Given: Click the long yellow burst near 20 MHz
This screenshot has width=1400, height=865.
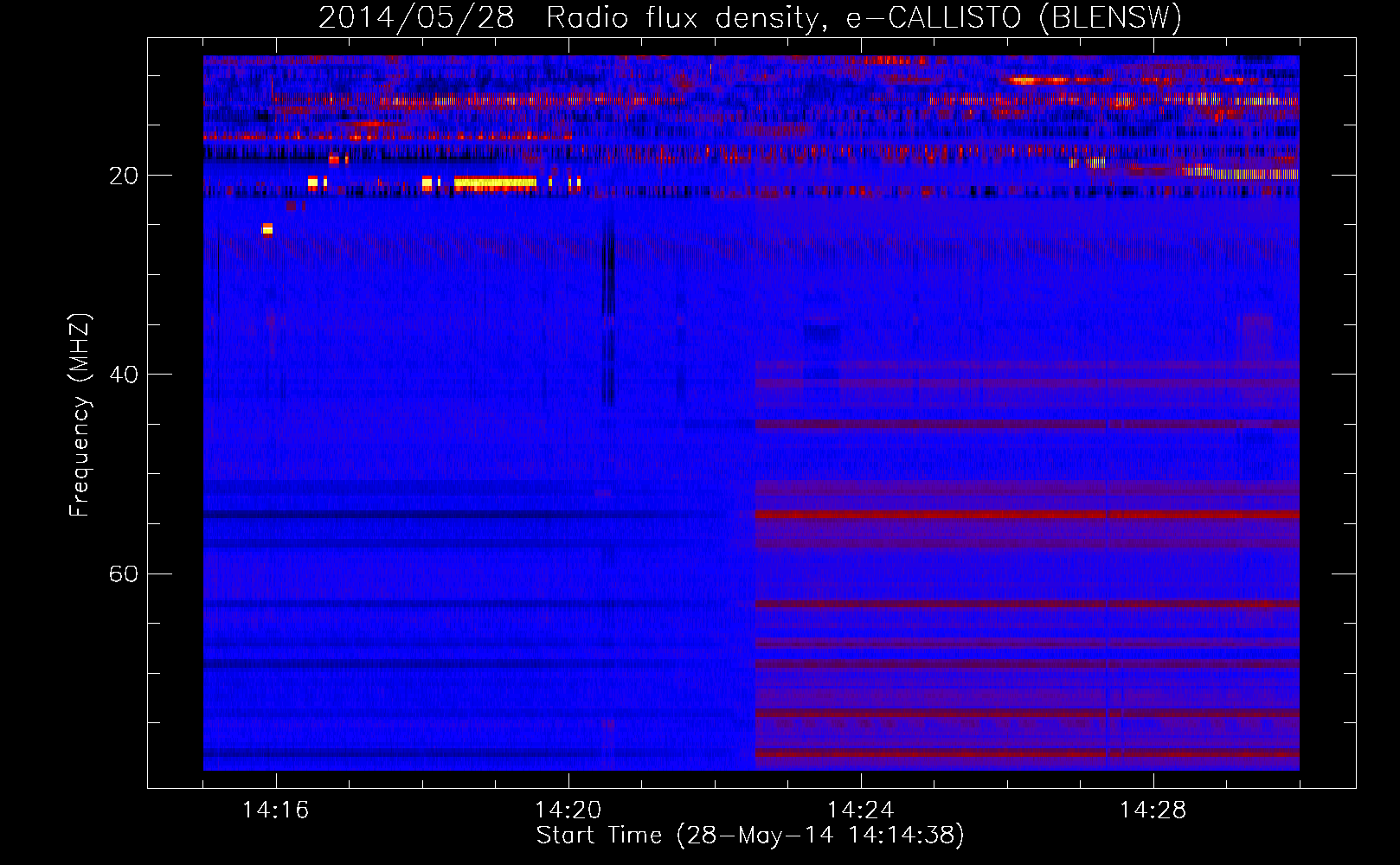Looking at the screenshot, I should click(x=495, y=183).
